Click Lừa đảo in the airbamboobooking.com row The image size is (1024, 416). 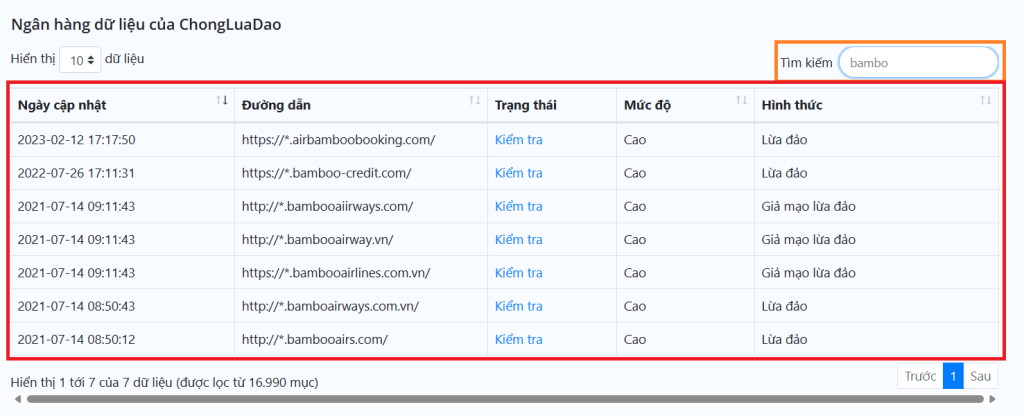point(784,140)
